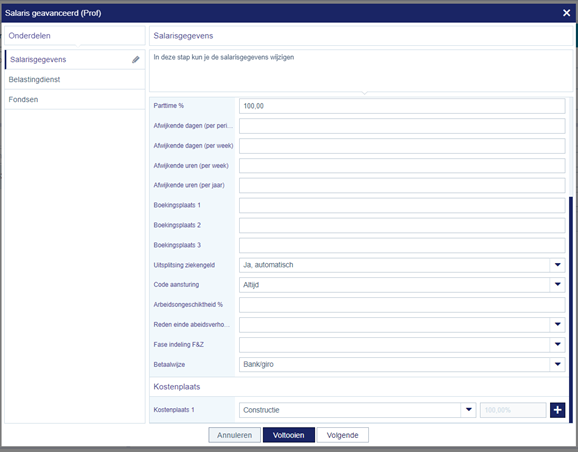Image resolution: width=578 pixels, height=452 pixels.
Task: Click the Parttime % input field
Action: pos(402,106)
